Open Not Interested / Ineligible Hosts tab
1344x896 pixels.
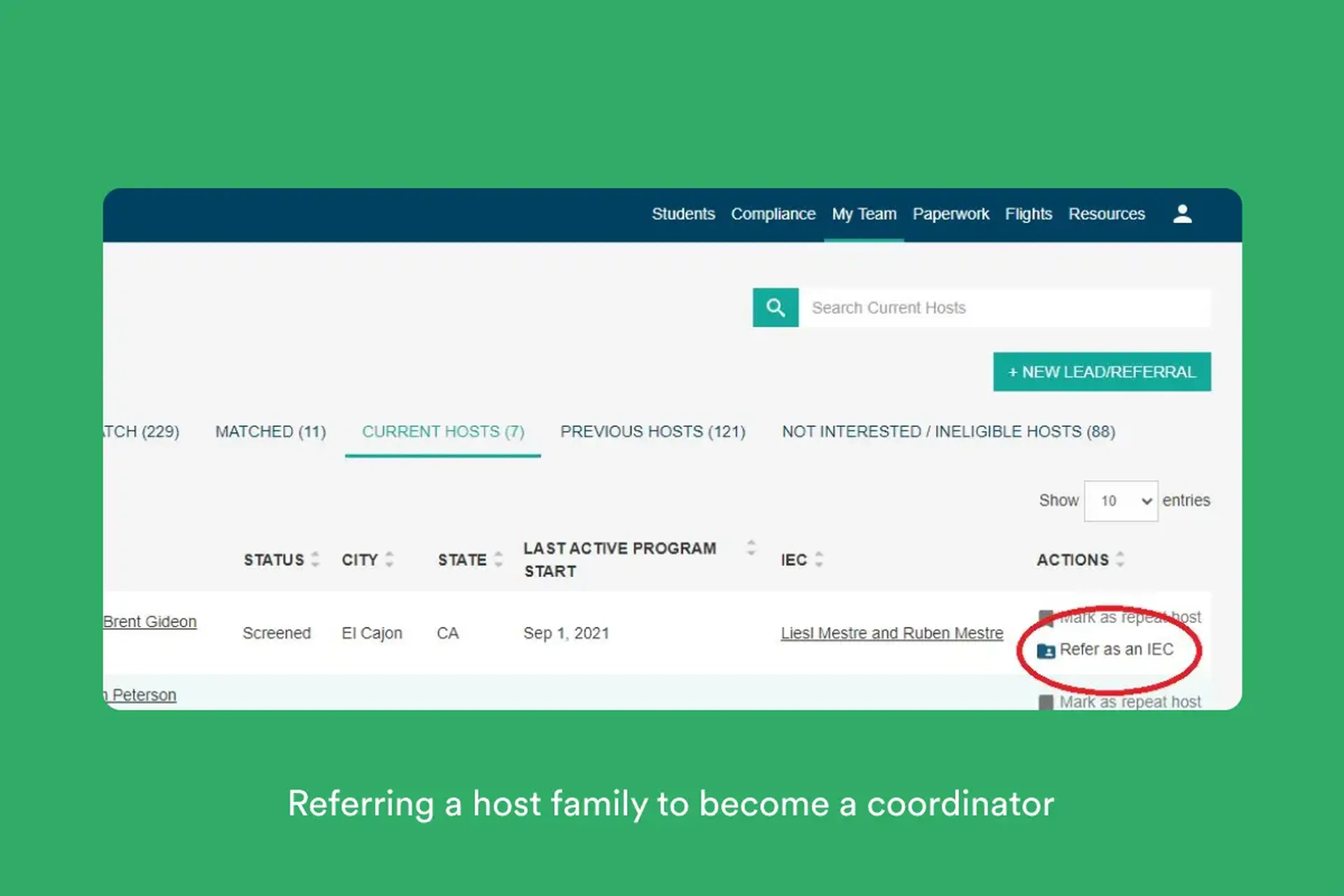[948, 432]
